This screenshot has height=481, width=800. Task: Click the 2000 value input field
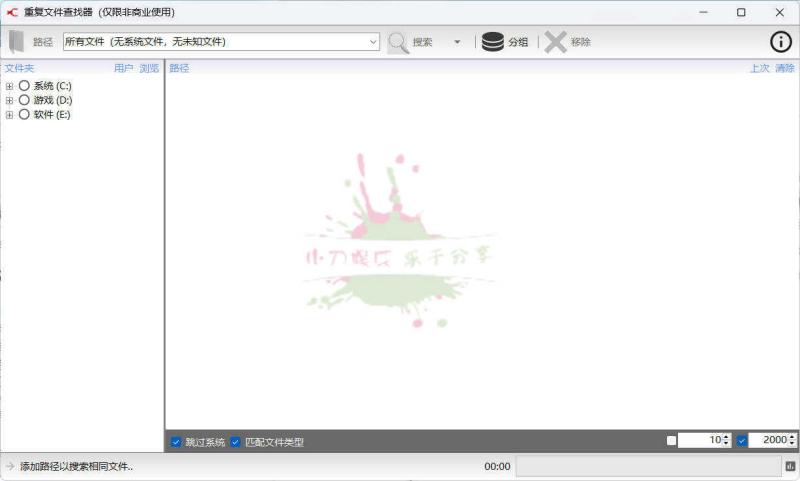(768, 440)
